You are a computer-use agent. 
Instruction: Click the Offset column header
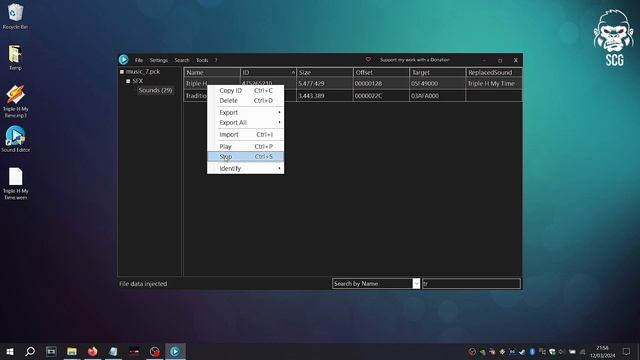point(381,72)
